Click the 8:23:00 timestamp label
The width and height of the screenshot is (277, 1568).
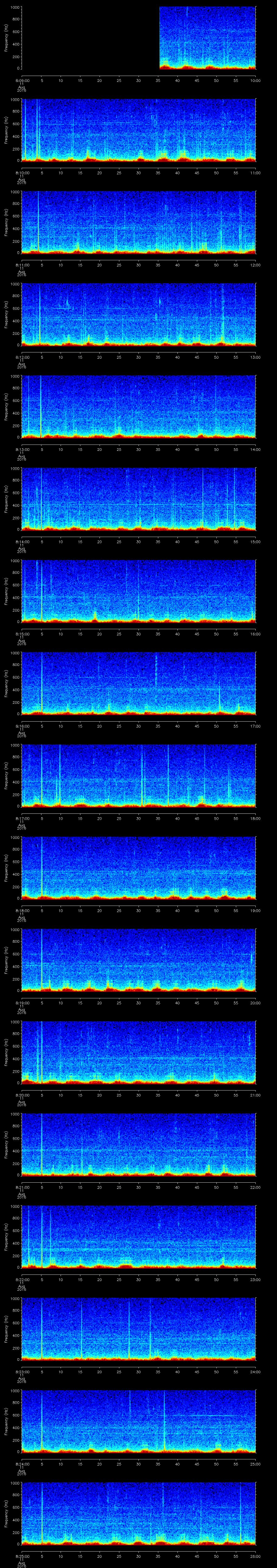[22, 1371]
